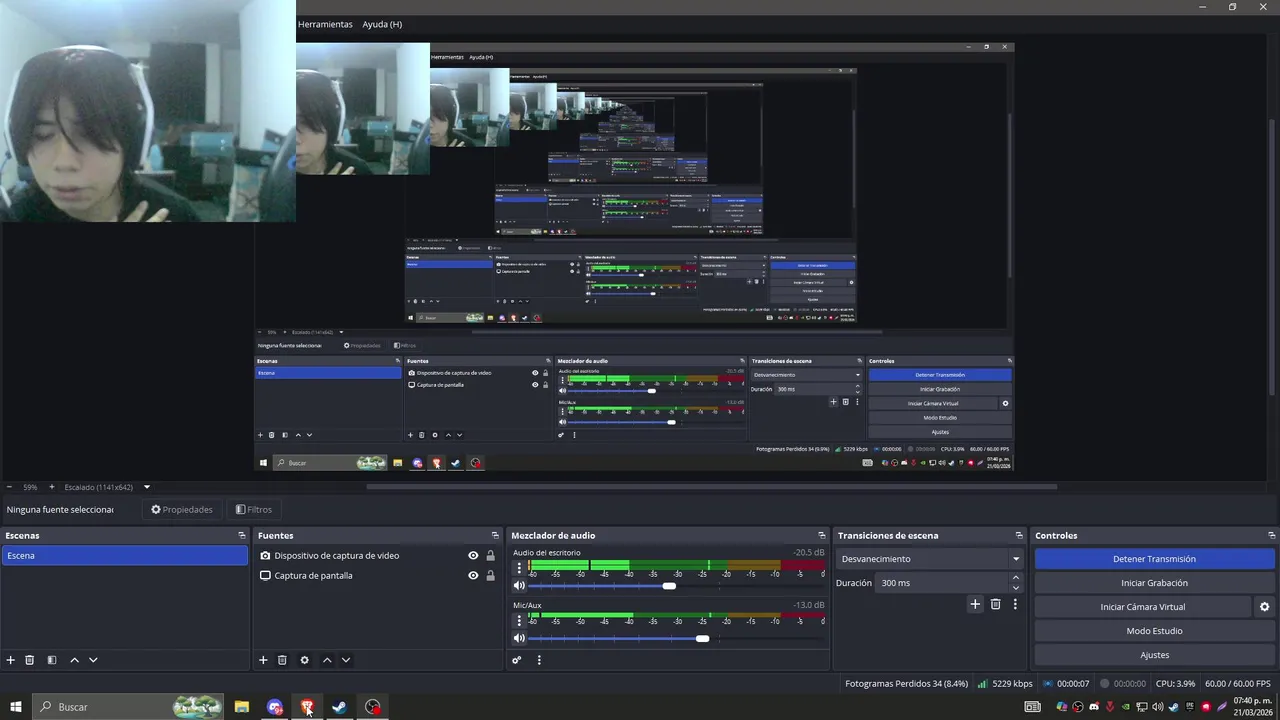Click Filtros button
Image resolution: width=1280 pixels, height=720 pixels.
click(x=254, y=510)
